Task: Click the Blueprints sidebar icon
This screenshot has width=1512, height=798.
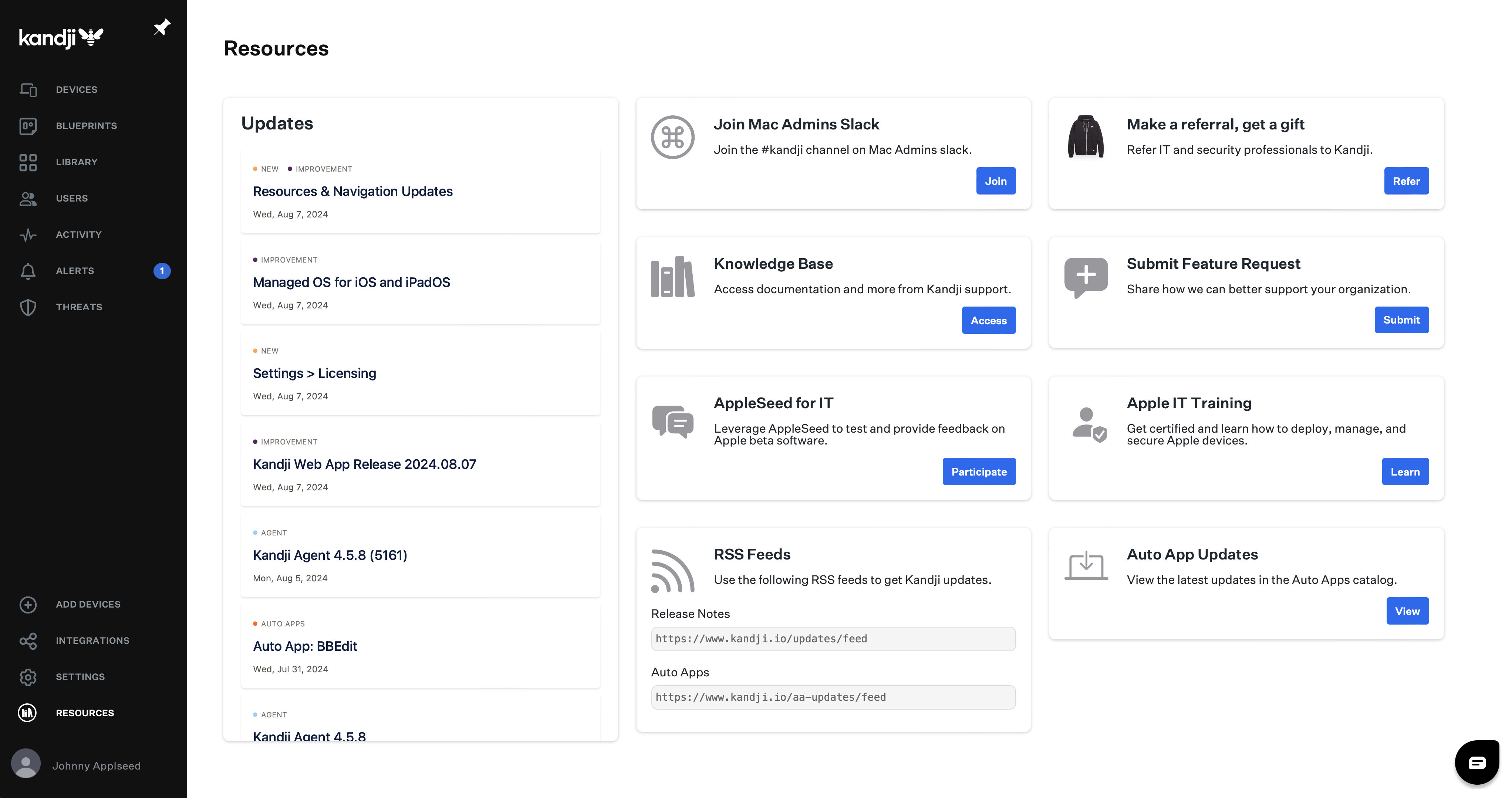Action: coord(28,126)
